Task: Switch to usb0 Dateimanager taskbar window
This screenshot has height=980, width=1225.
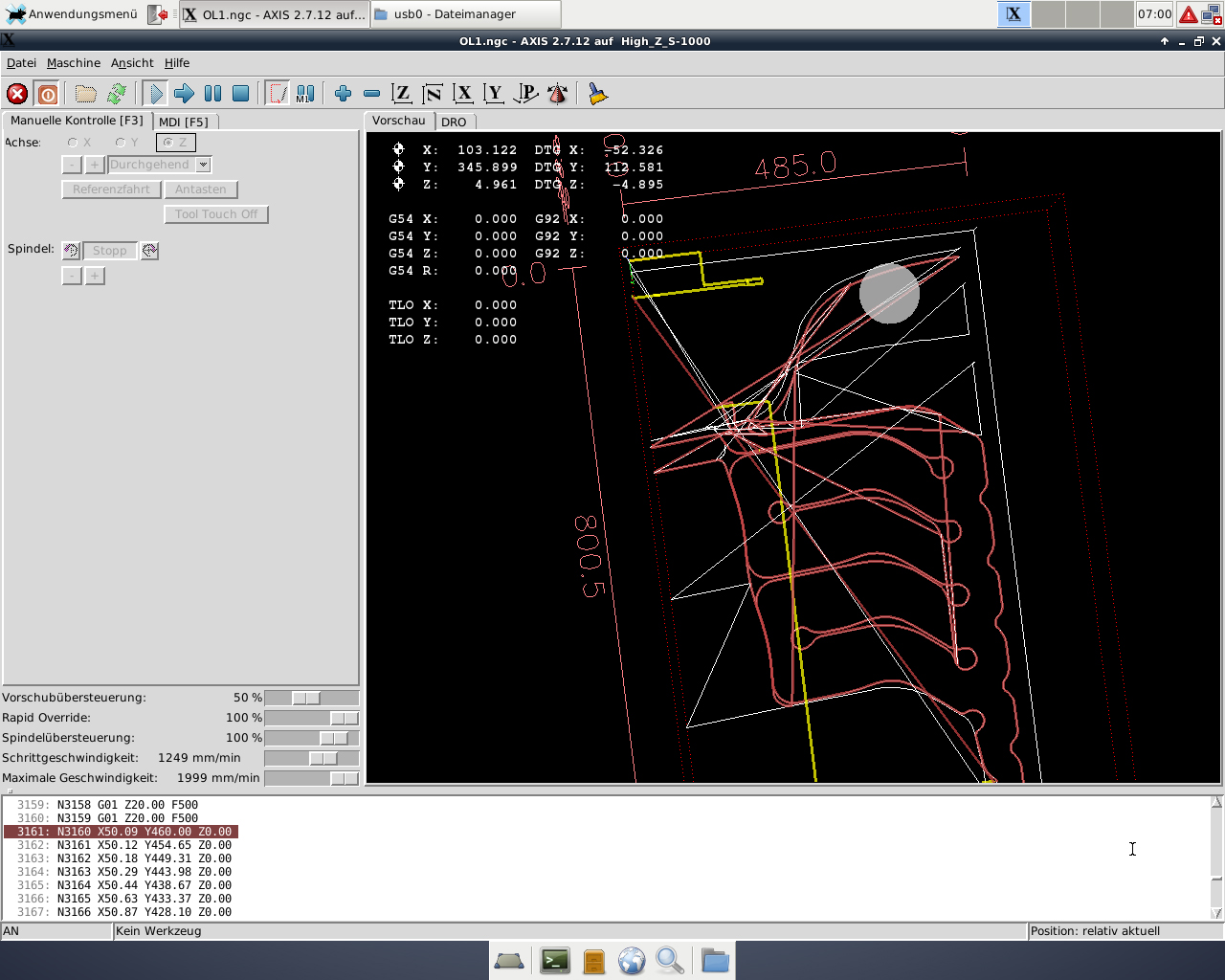Action: (465, 14)
